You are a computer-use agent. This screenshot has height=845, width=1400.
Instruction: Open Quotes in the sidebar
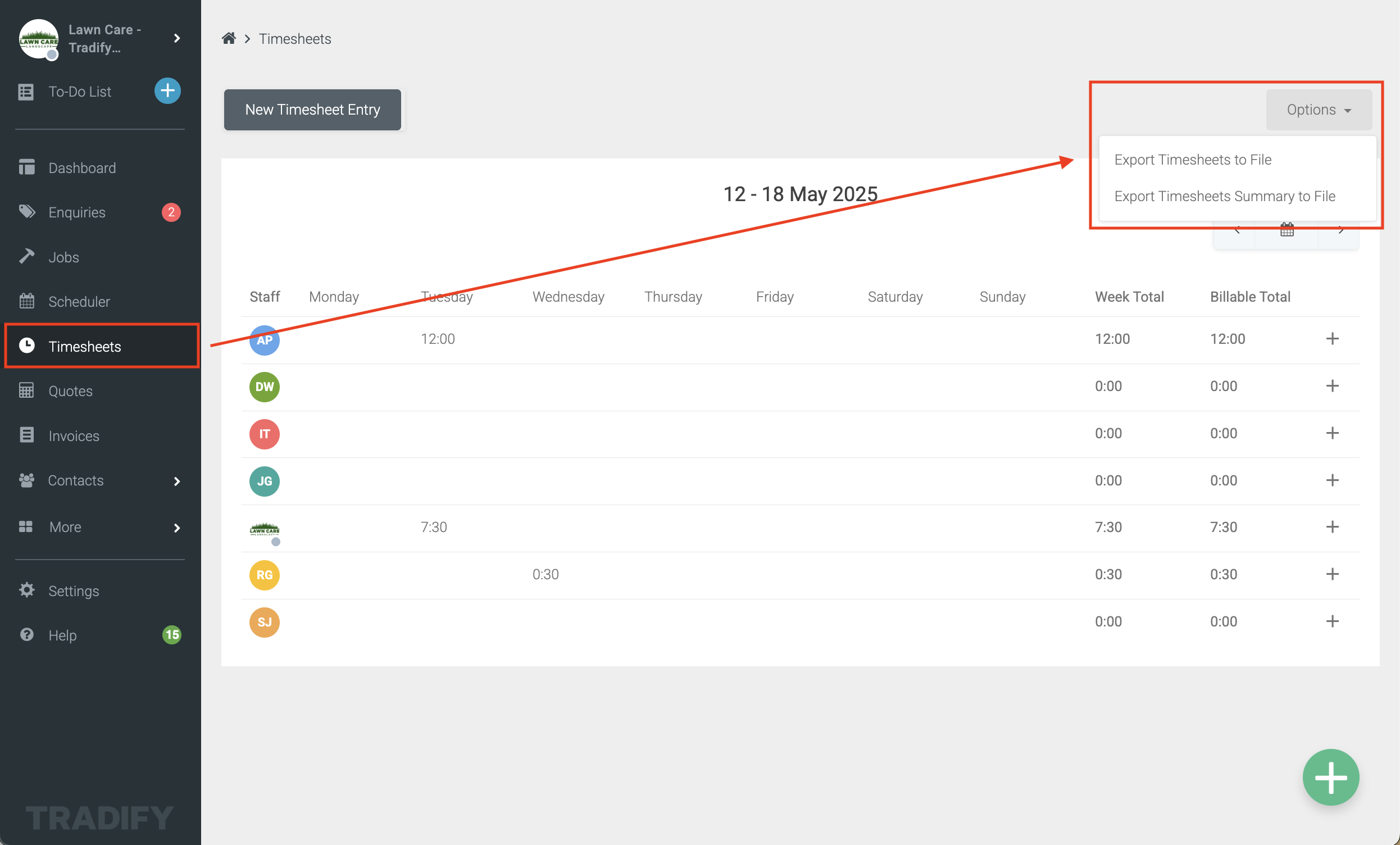coord(70,391)
